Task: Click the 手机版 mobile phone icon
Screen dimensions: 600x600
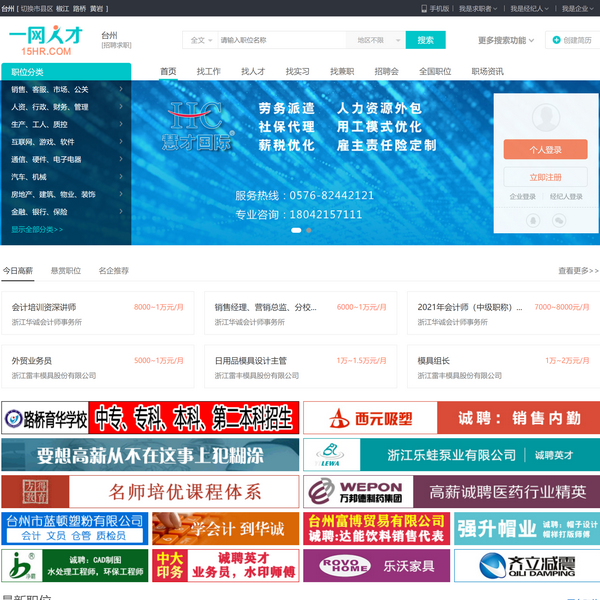Action: tap(424, 8)
